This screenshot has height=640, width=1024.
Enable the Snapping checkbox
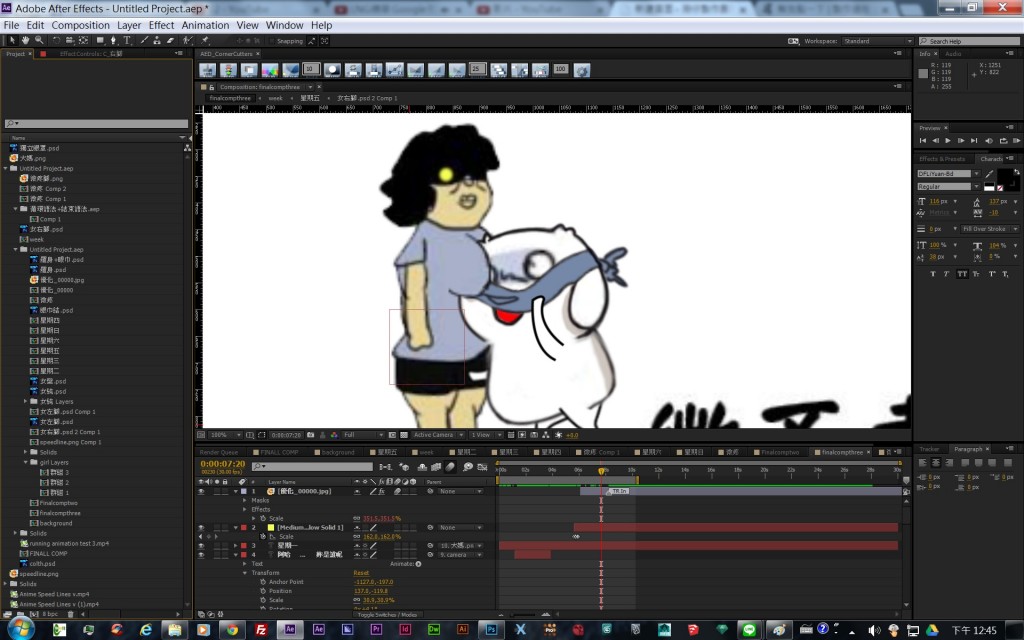click(271, 41)
